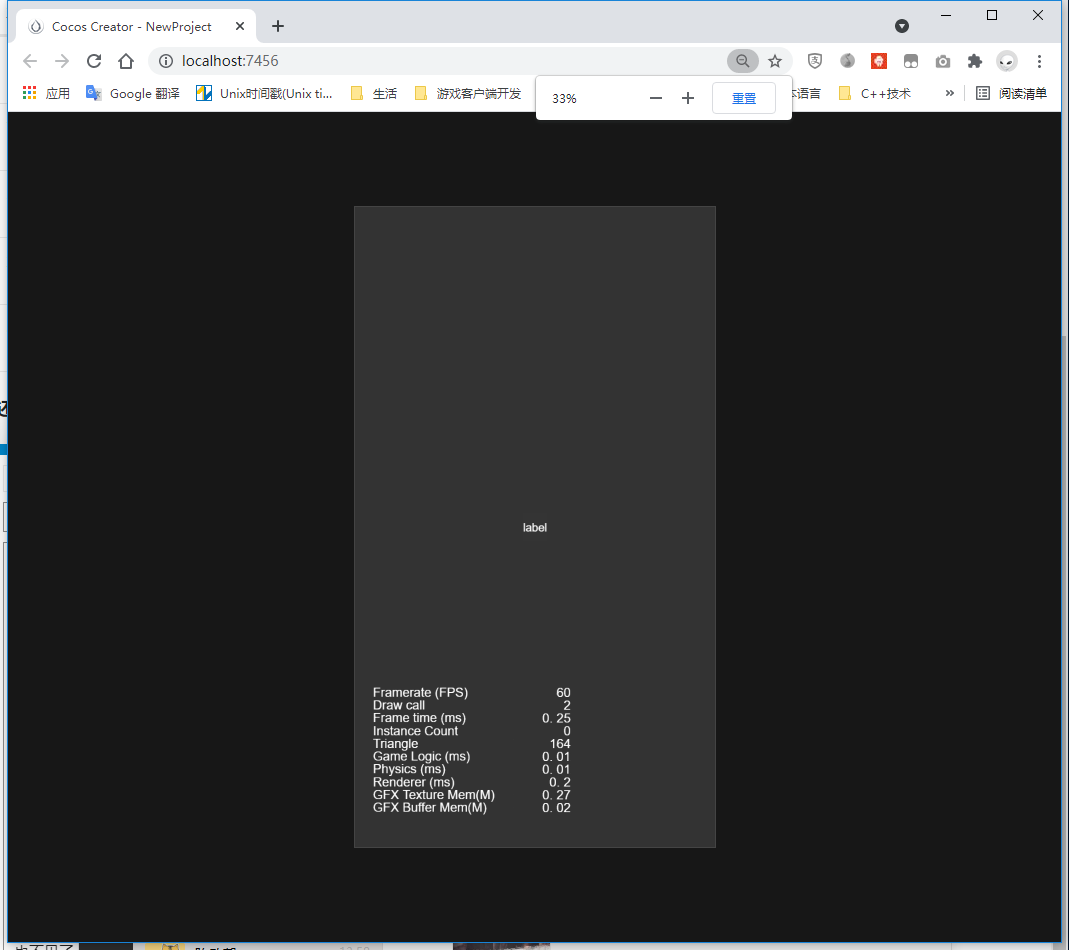1069x950 pixels.
Task: Bookmark this page with the star icon
Action: (775, 61)
